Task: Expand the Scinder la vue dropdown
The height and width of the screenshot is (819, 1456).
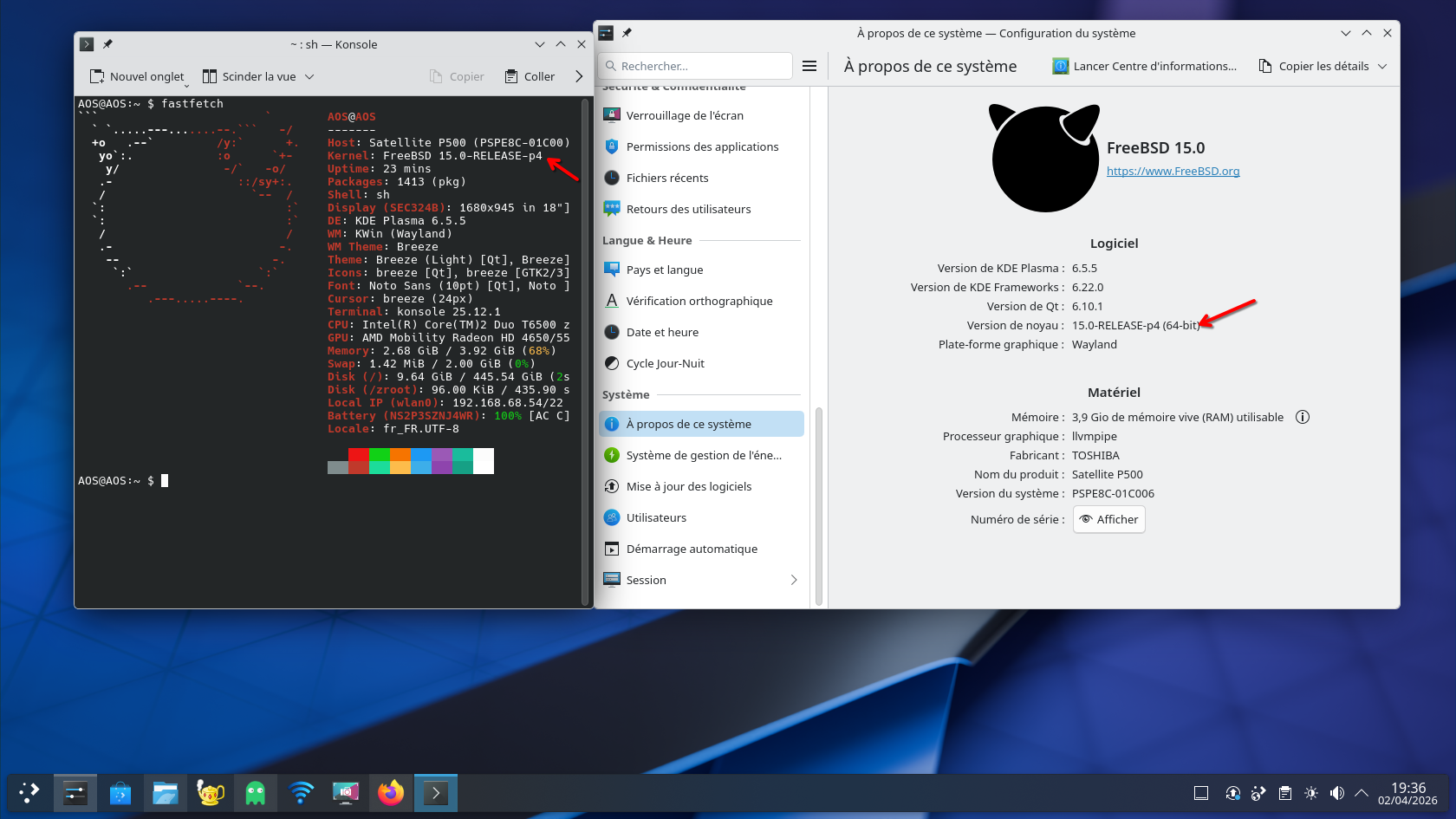Action: tap(309, 76)
